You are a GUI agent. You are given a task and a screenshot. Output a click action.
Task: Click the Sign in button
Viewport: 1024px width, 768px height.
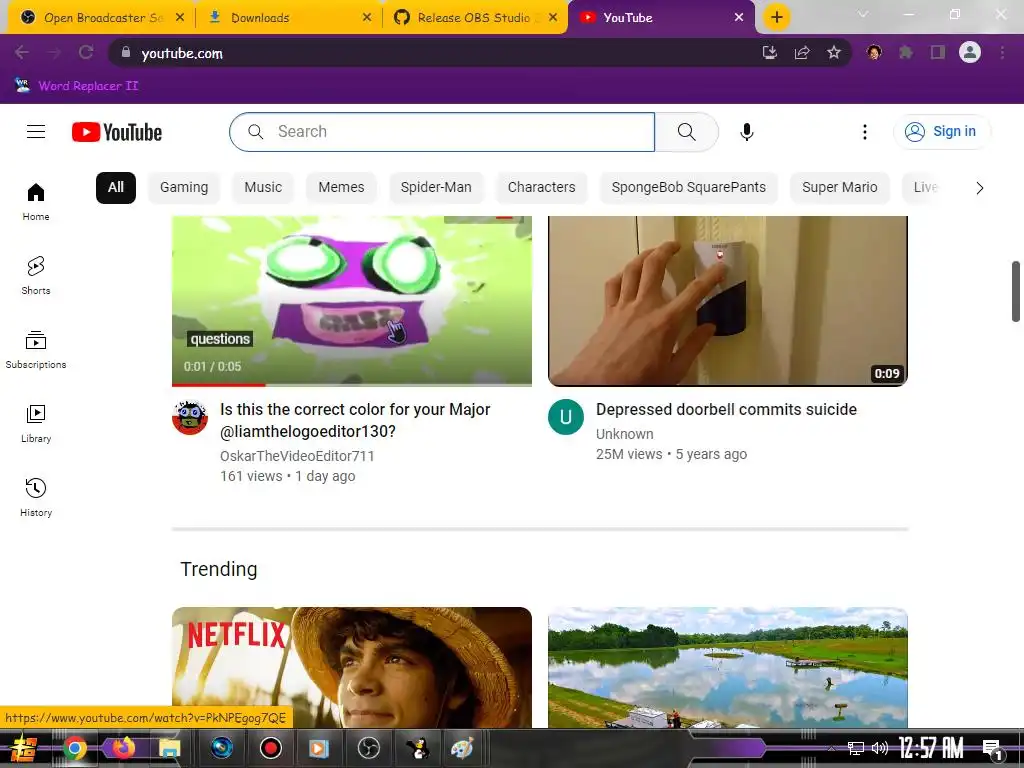941,131
